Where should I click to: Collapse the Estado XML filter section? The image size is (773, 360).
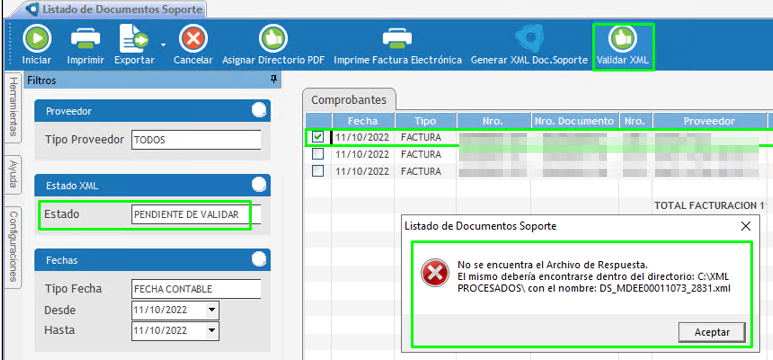point(259,185)
